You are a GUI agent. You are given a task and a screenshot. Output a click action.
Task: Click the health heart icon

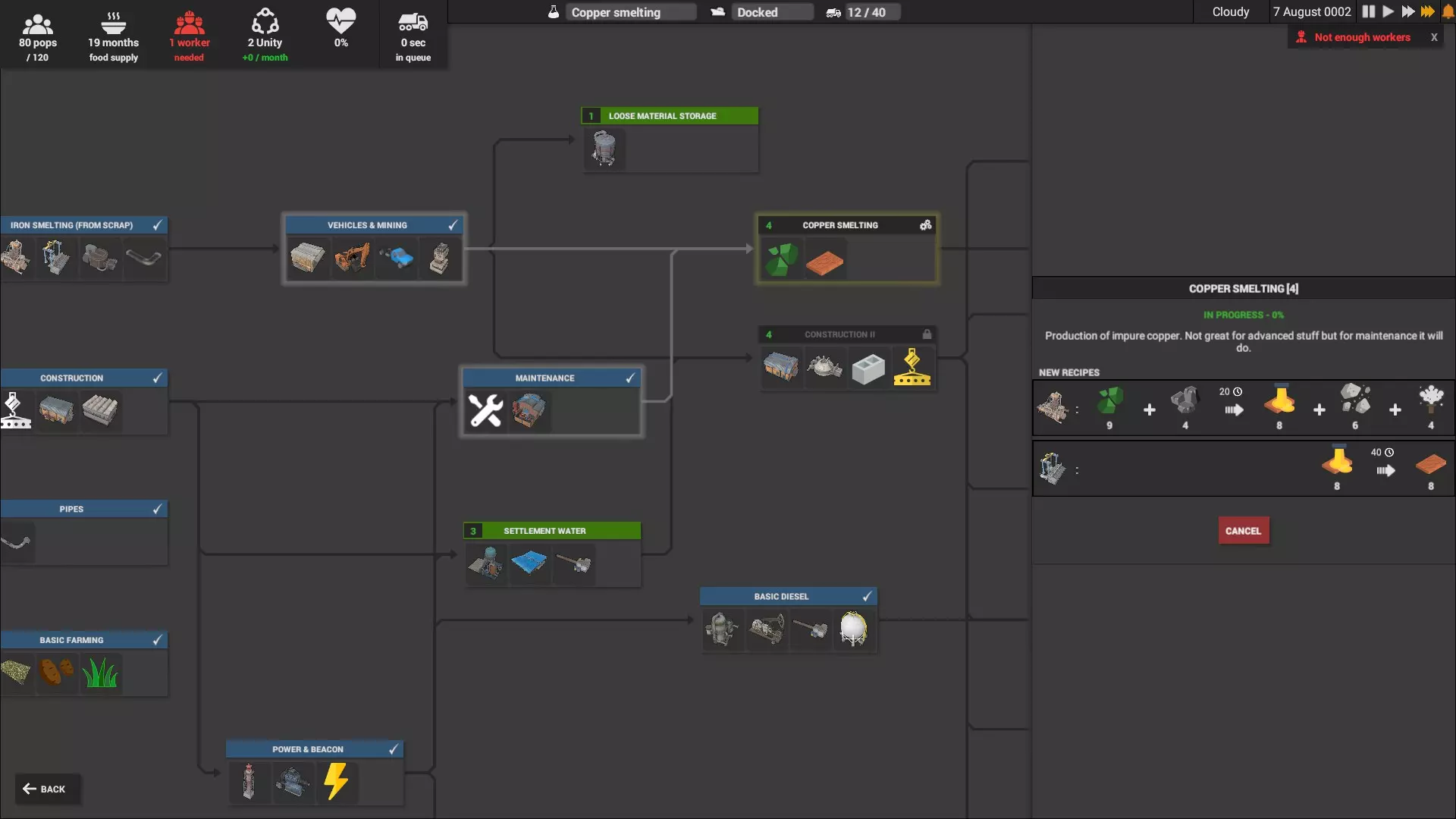pos(340,21)
